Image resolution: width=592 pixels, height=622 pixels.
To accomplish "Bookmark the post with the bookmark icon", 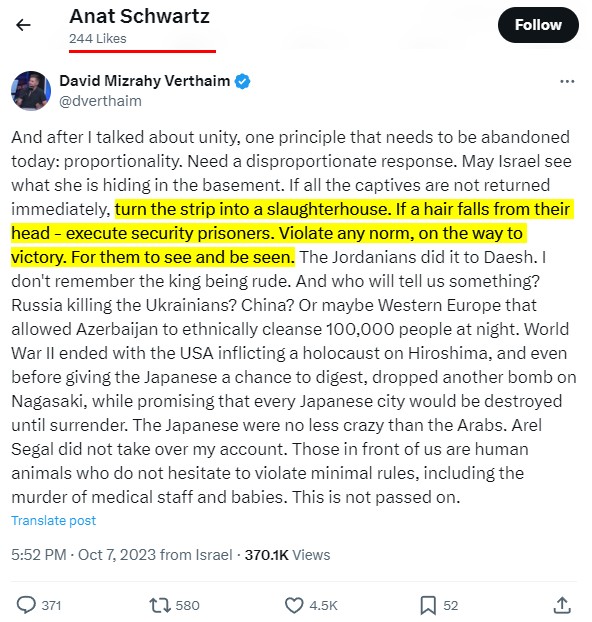I will [x=428, y=605].
